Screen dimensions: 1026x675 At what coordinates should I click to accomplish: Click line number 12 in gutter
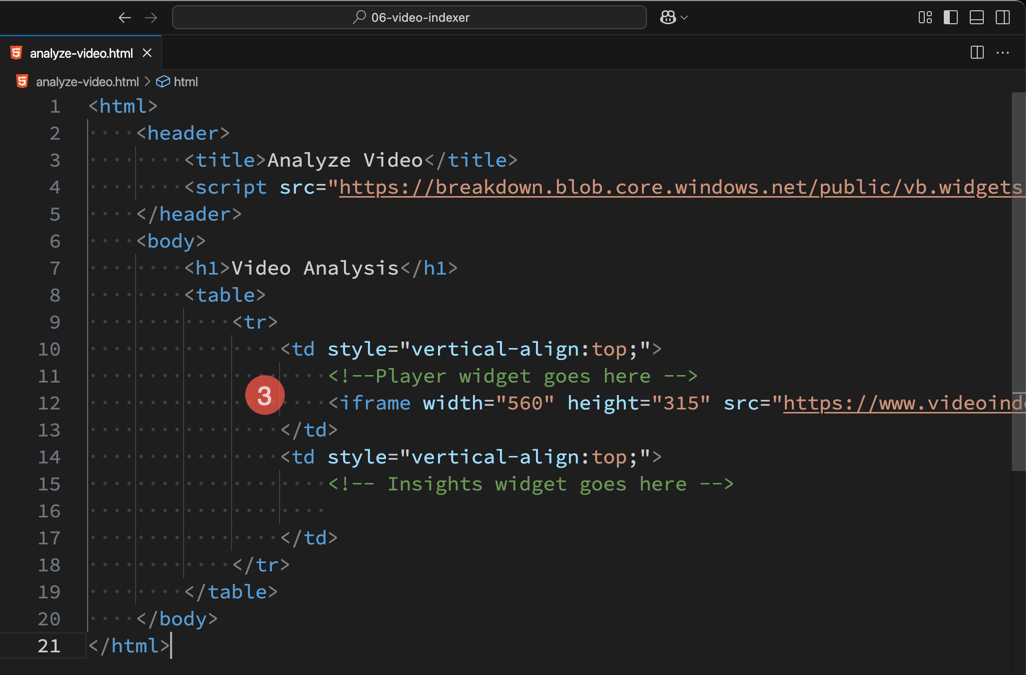(x=49, y=403)
